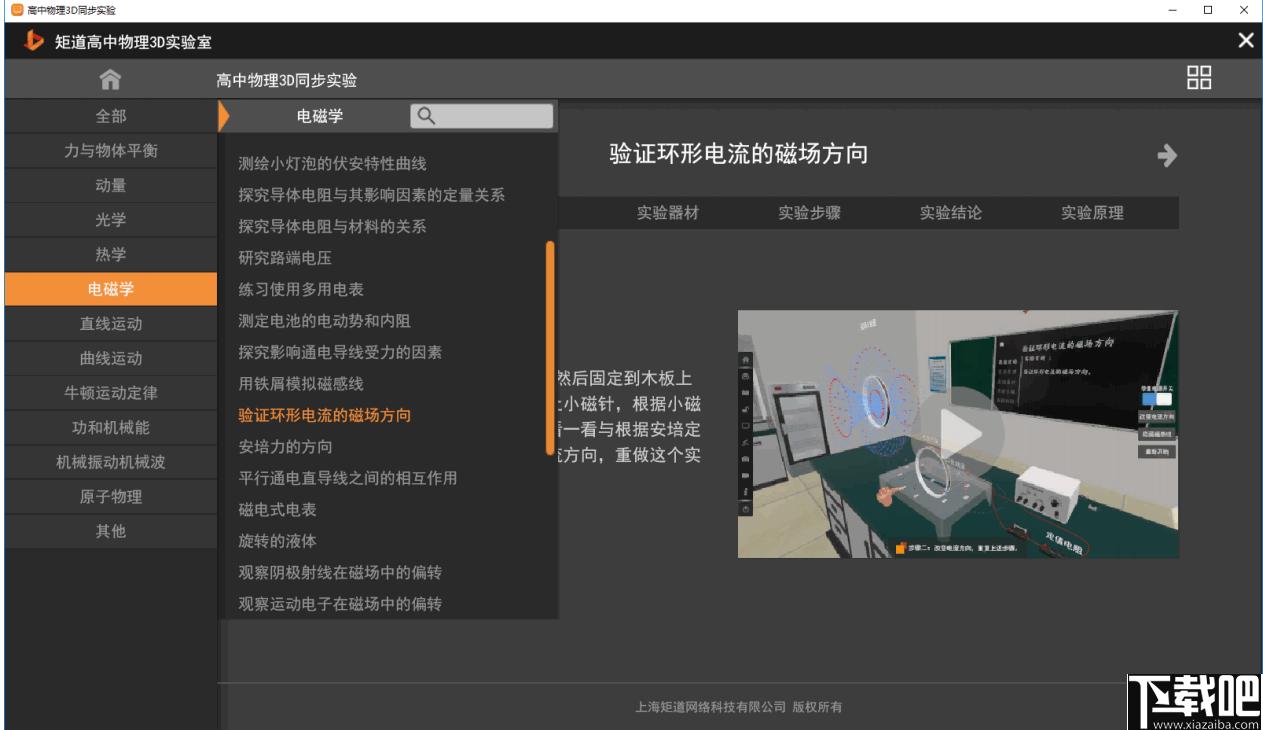The height and width of the screenshot is (730, 1263).
Task: Open 测绘小灯泡的伏安特性曲线 experiment
Action: point(332,163)
